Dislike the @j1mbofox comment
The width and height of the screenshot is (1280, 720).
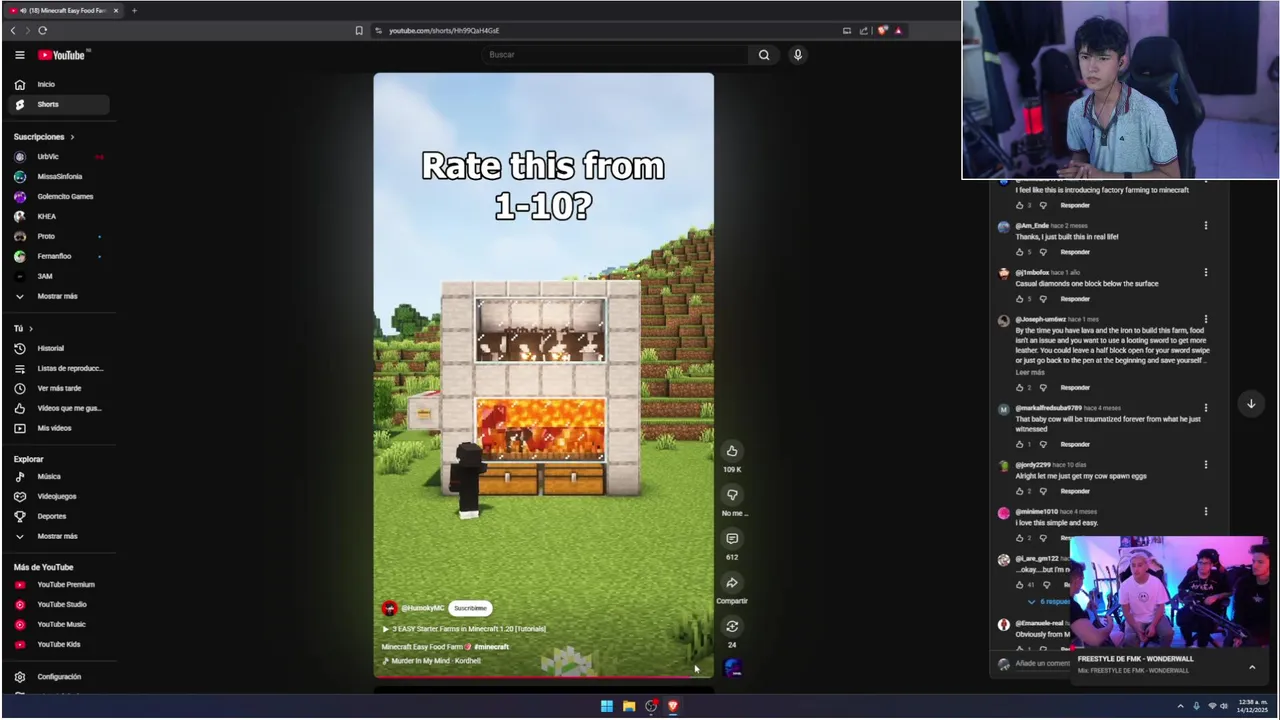pos(1043,299)
